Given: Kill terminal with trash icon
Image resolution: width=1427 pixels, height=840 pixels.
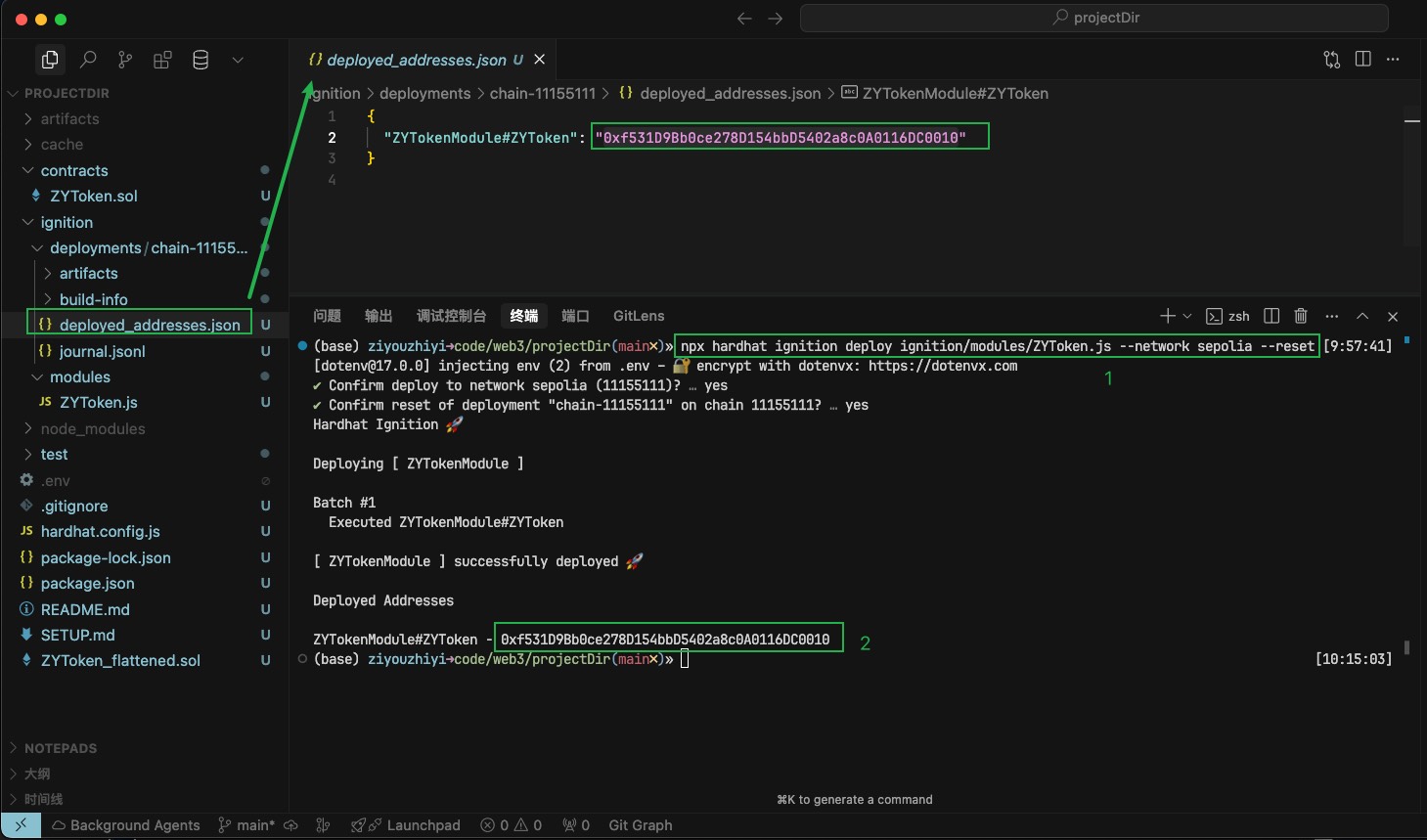Looking at the screenshot, I should 1301,316.
